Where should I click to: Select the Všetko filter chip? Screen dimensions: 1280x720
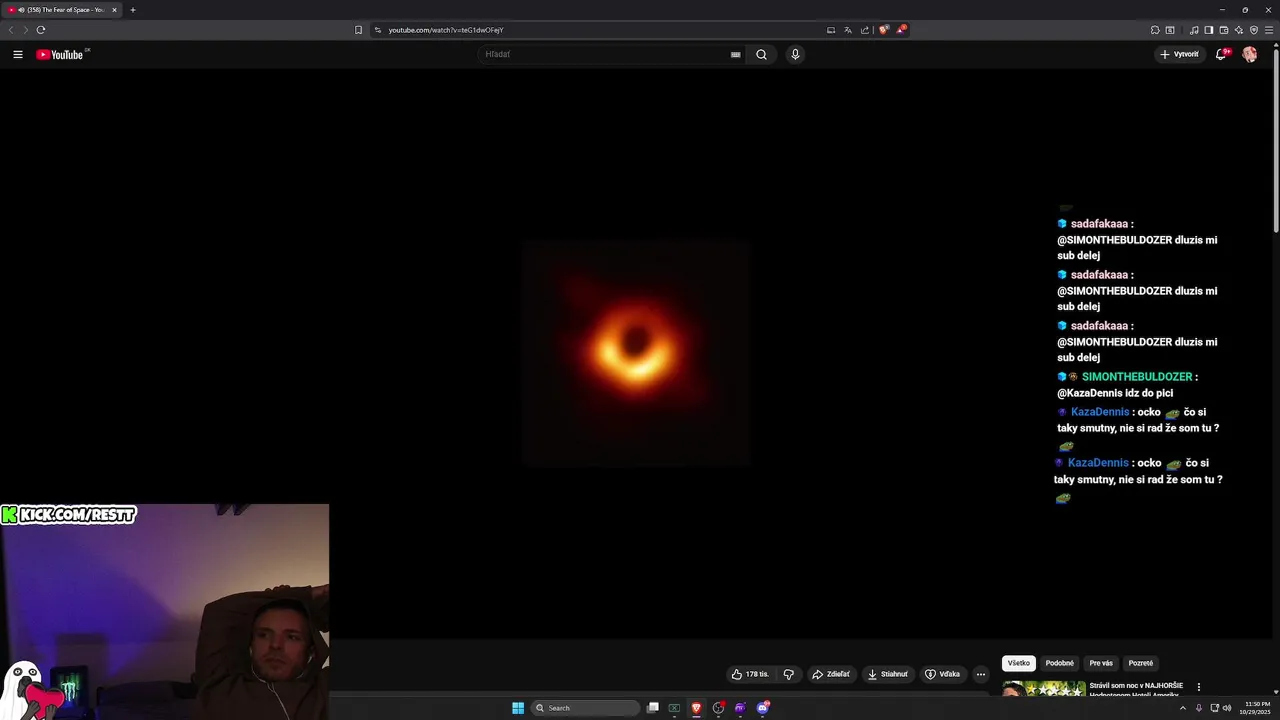[x=1019, y=663]
